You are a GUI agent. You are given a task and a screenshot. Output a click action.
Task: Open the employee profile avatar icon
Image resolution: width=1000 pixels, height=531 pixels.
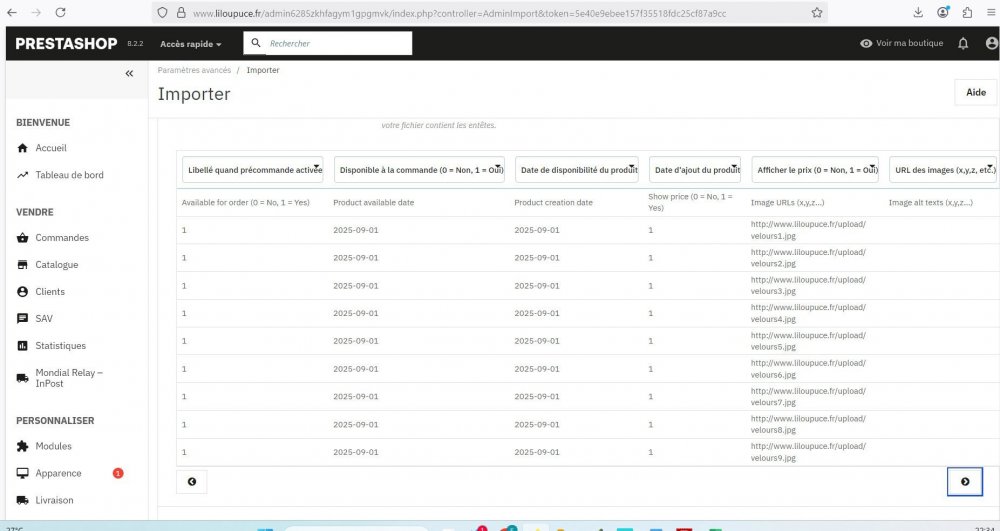point(991,43)
